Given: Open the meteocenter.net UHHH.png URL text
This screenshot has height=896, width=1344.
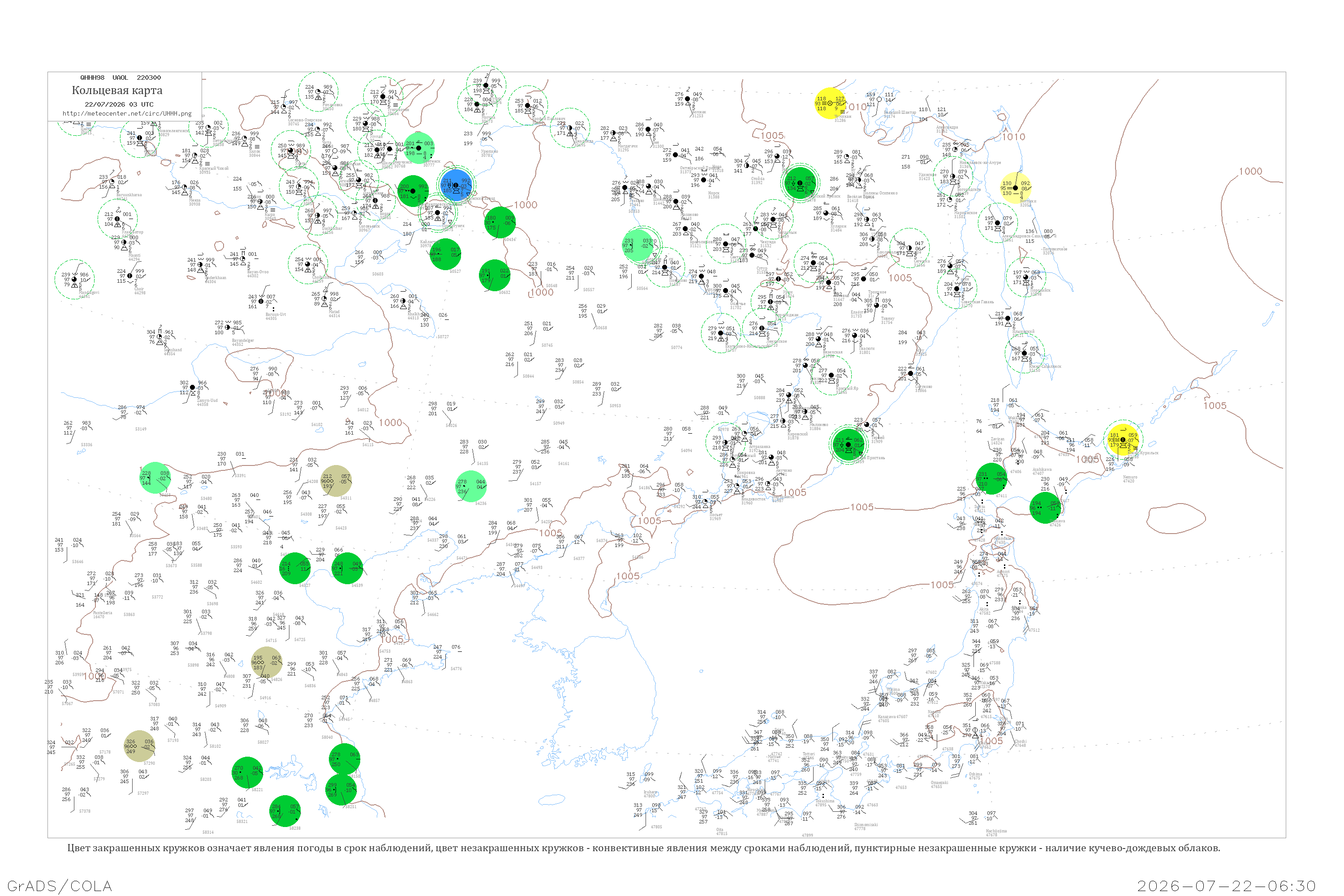Looking at the screenshot, I should (127, 113).
